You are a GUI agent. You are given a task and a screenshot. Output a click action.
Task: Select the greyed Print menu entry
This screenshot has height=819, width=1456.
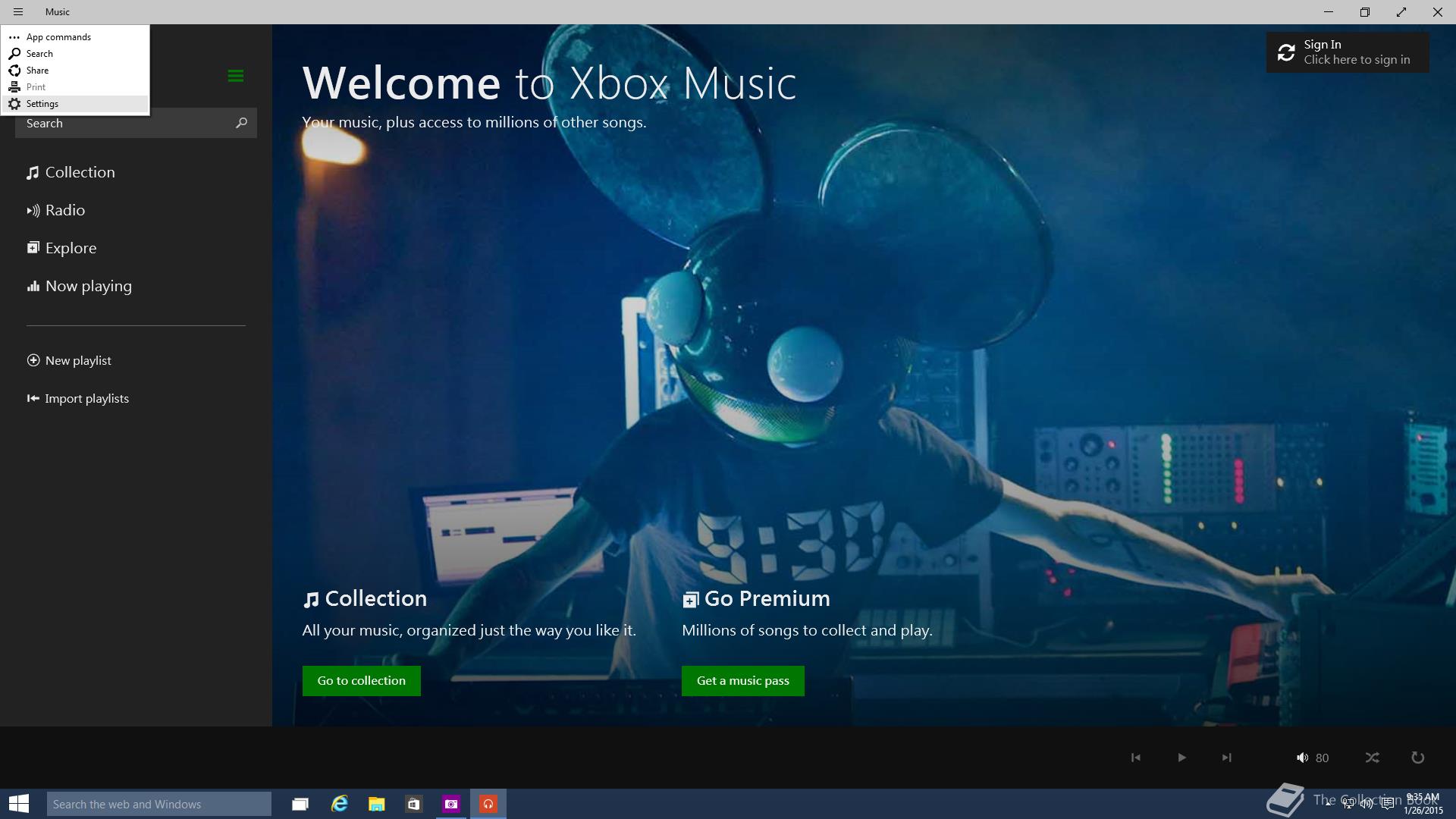(74, 86)
